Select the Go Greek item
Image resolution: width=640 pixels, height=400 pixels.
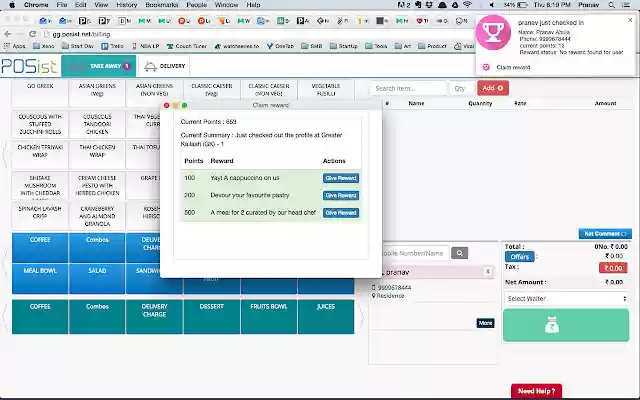[x=40, y=93]
